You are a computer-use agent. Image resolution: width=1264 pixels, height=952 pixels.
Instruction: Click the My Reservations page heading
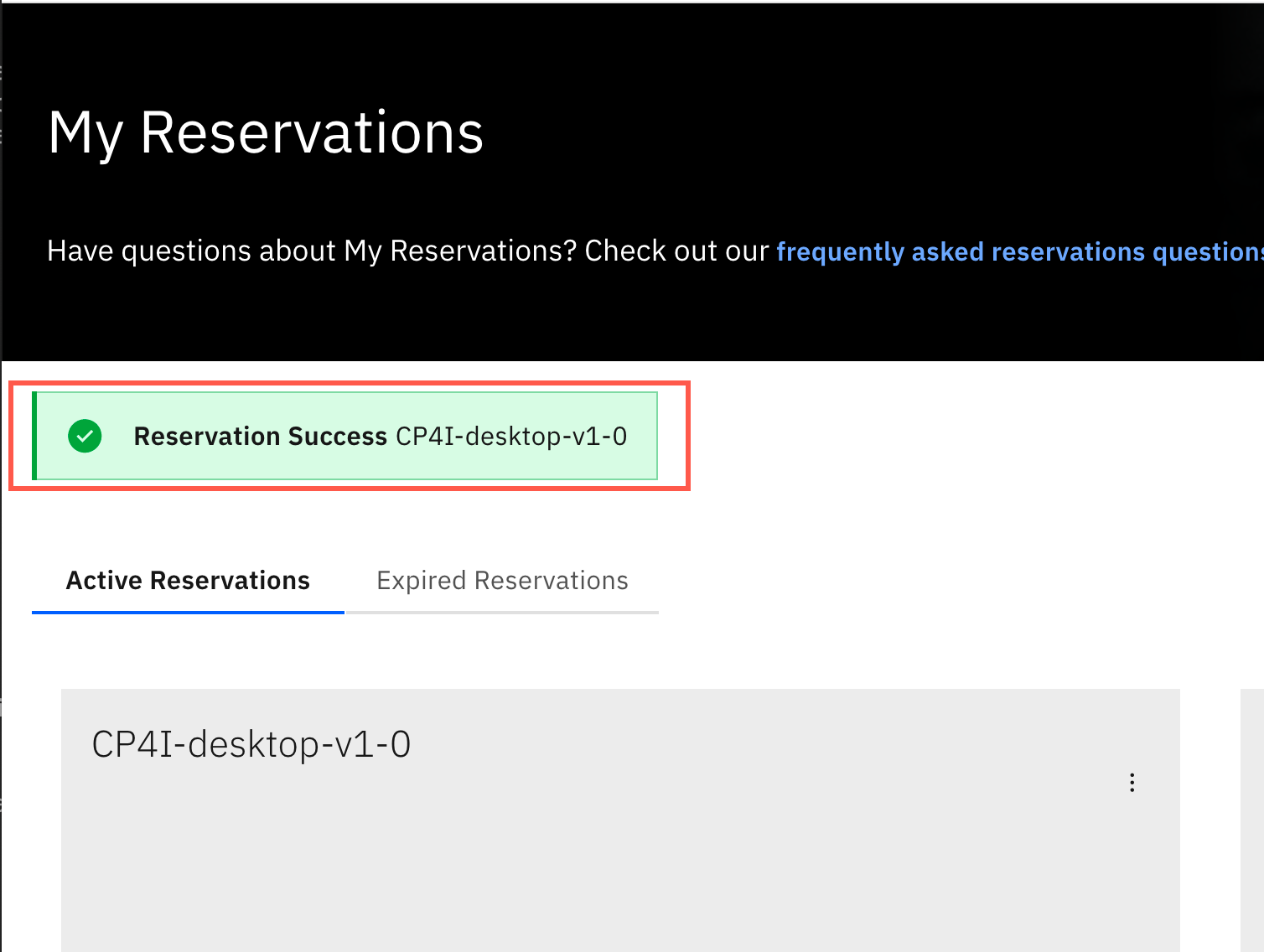coord(266,132)
